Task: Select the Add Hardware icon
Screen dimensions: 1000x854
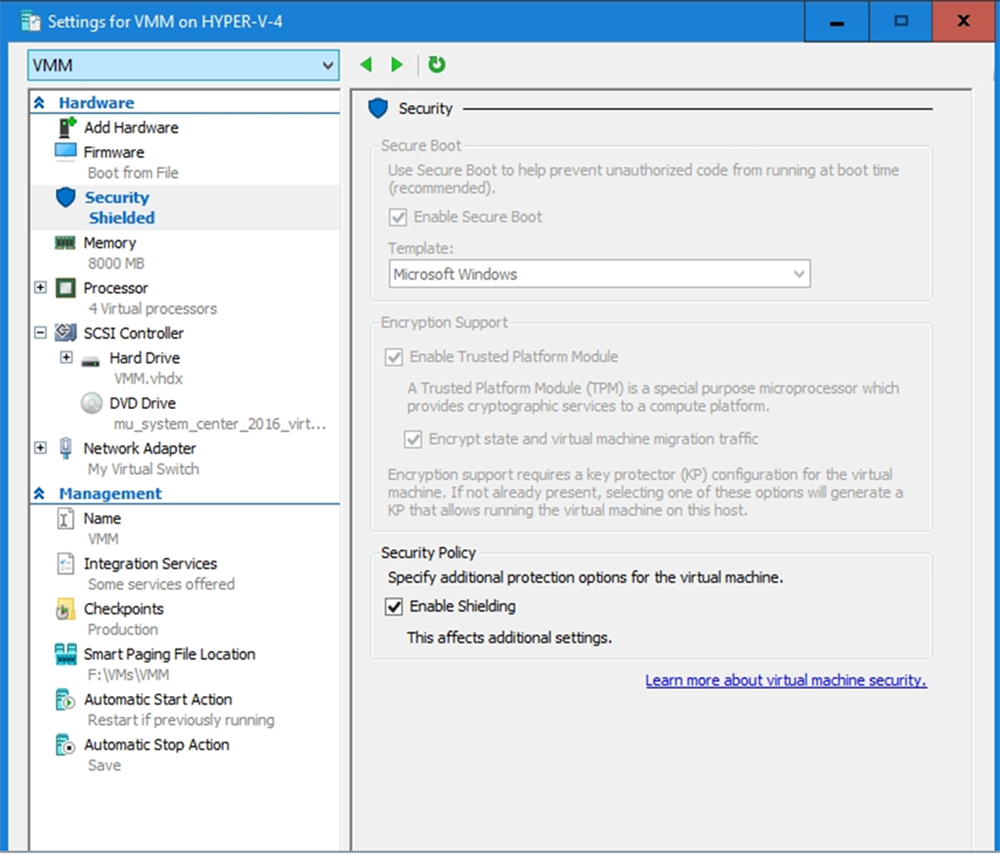Action: 67,127
